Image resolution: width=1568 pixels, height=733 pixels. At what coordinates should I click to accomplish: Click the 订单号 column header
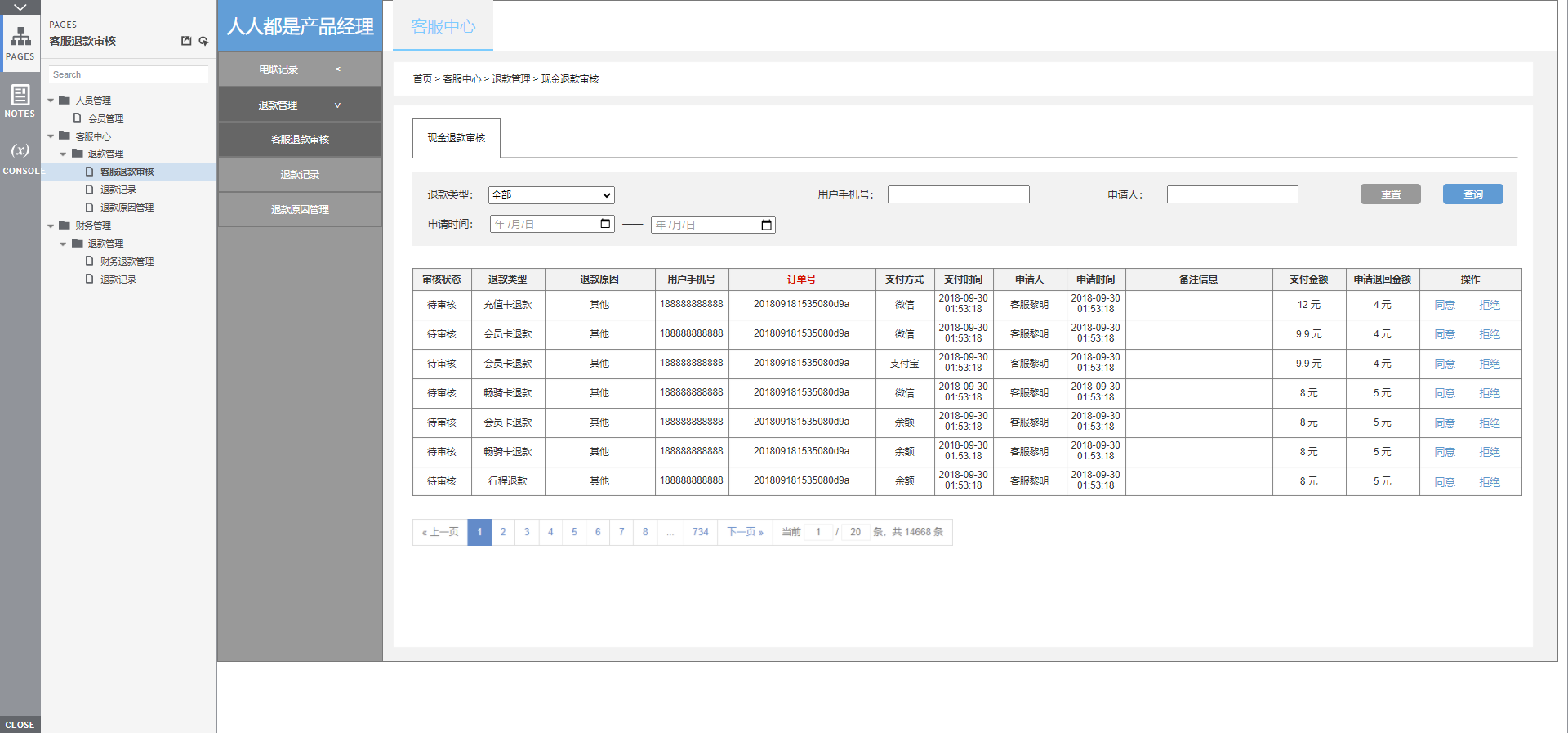(x=801, y=279)
